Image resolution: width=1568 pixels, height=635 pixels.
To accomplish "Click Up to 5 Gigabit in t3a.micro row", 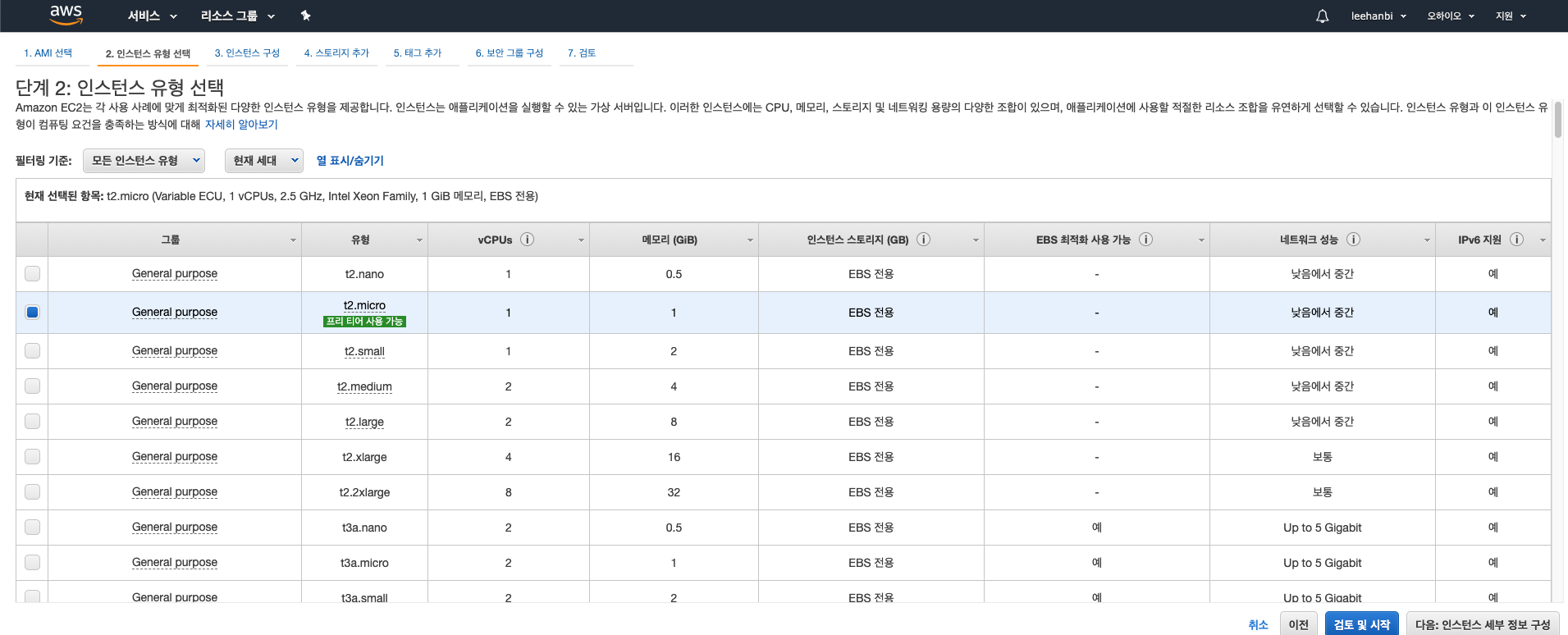I will [1322, 563].
